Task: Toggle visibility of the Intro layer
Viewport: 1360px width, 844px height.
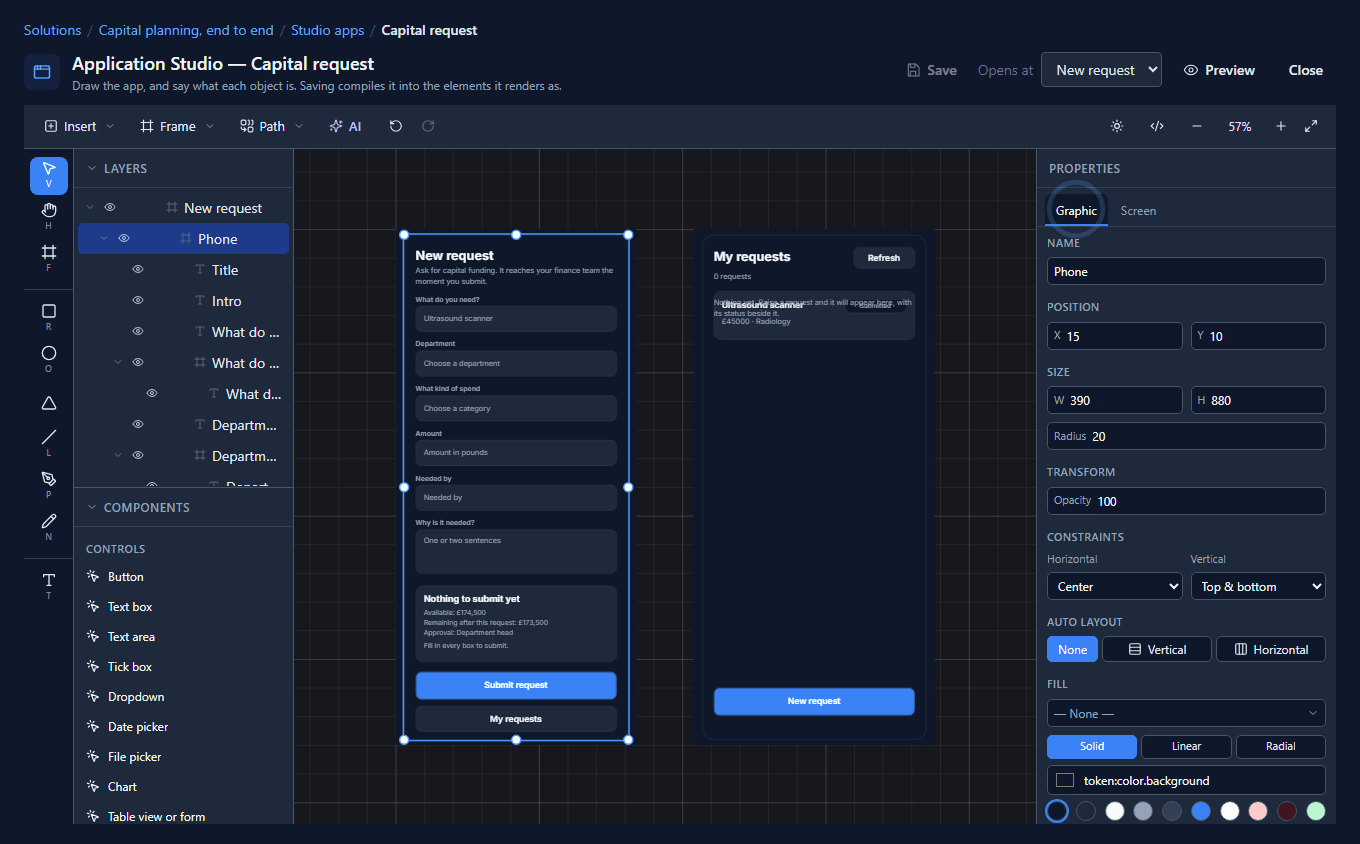Action: (138, 301)
